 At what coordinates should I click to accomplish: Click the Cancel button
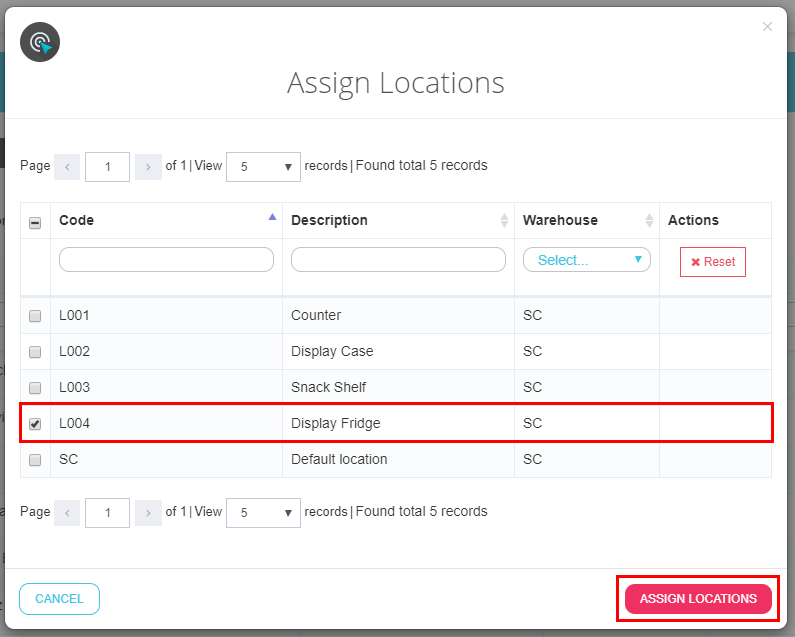pyautogui.click(x=59, y=598)
